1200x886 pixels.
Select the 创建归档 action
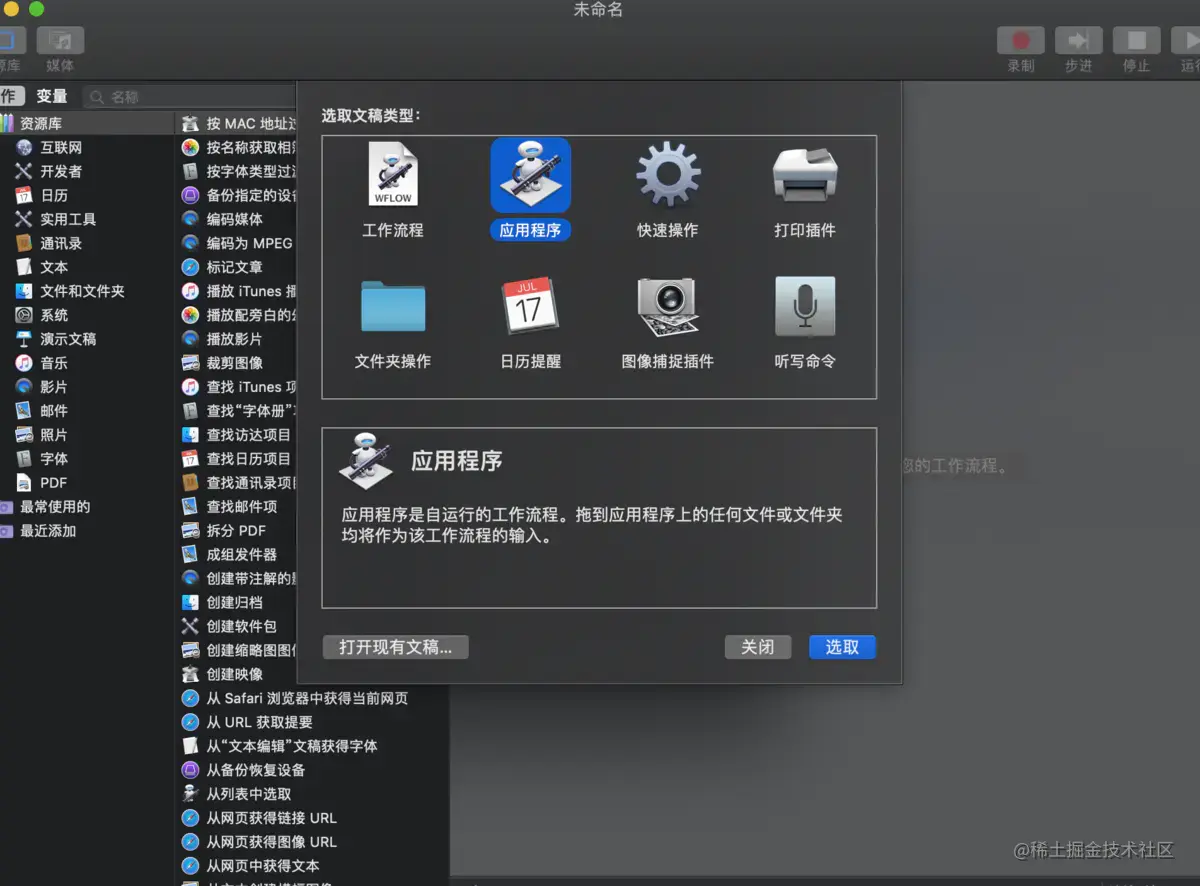(x=237, y=603)
